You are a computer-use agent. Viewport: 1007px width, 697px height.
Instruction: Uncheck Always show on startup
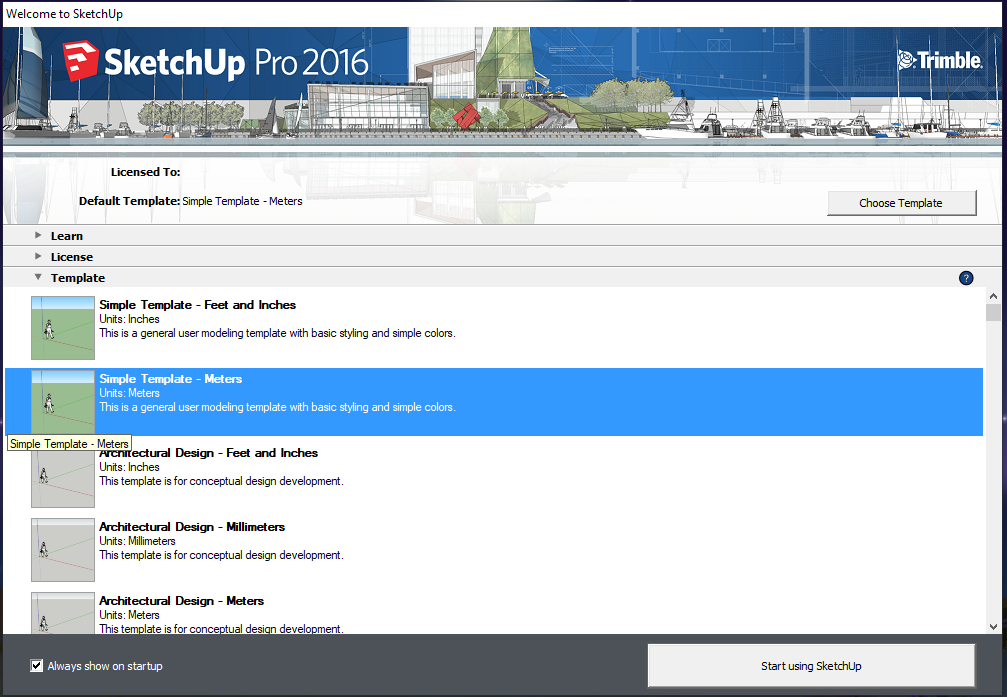(x=37, y=666)
